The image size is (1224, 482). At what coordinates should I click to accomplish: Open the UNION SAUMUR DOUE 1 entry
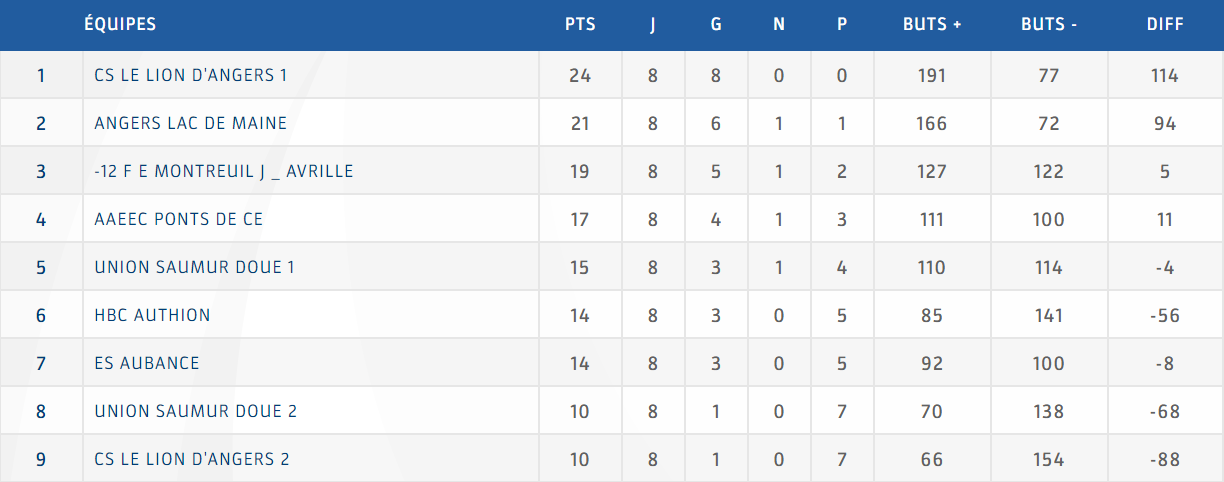194,267
